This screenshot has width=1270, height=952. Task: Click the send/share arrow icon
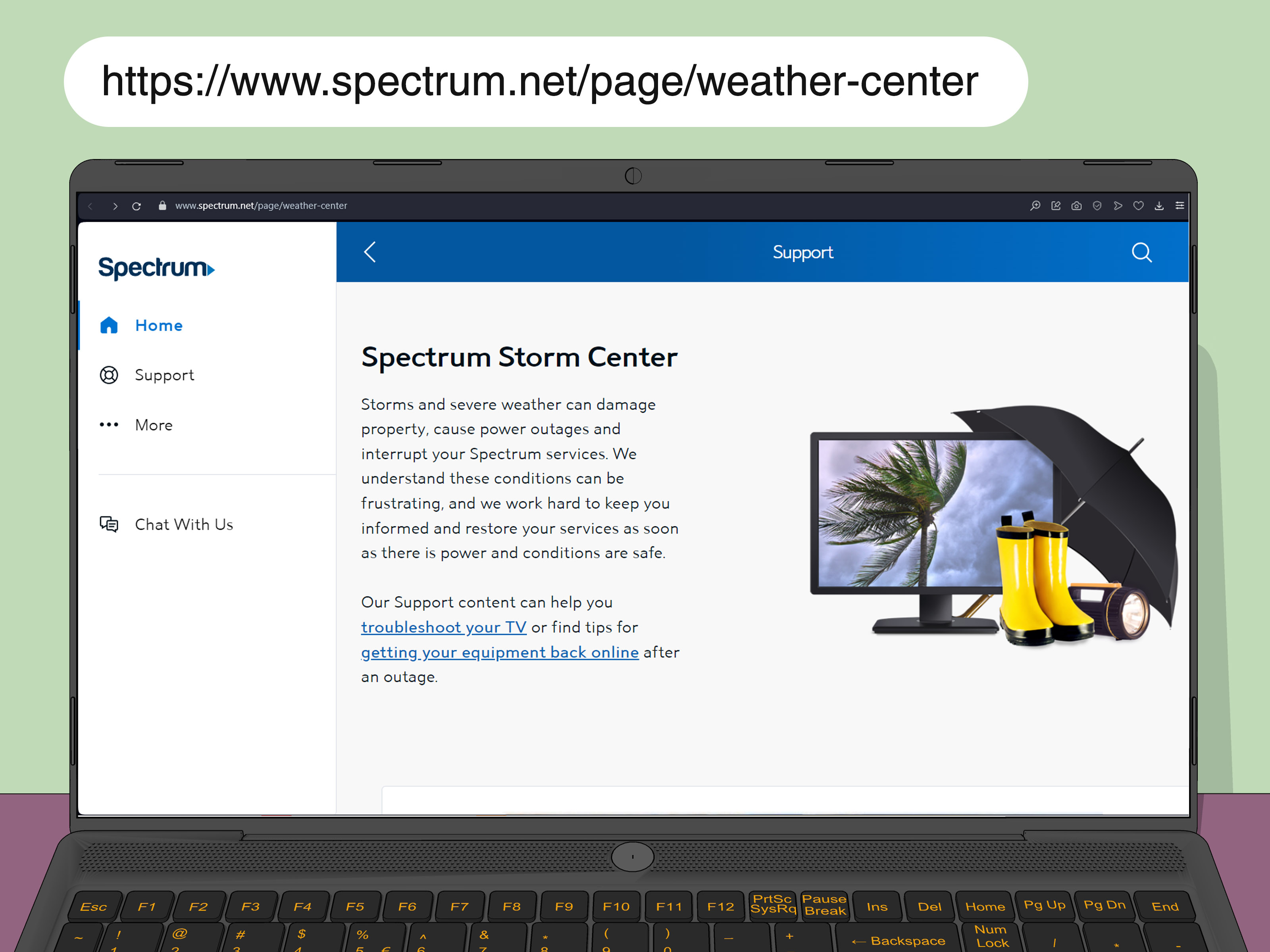pos(1118,205)
